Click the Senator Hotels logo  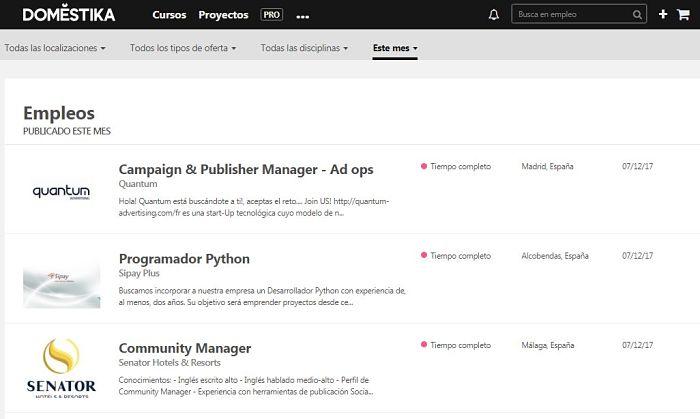pyautogui.click(x=61, y=369)
